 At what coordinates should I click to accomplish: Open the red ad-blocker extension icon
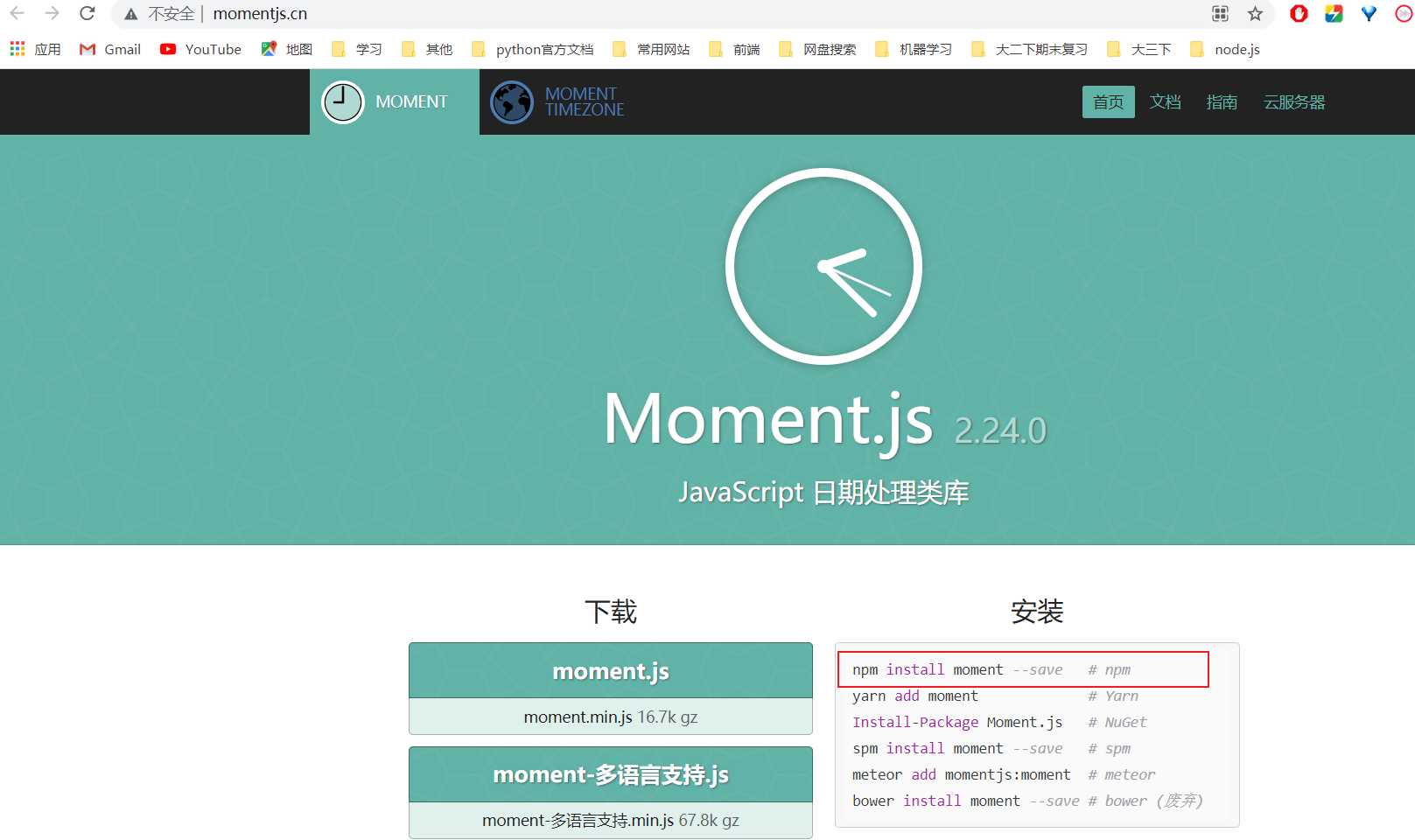click(1299, 13)
